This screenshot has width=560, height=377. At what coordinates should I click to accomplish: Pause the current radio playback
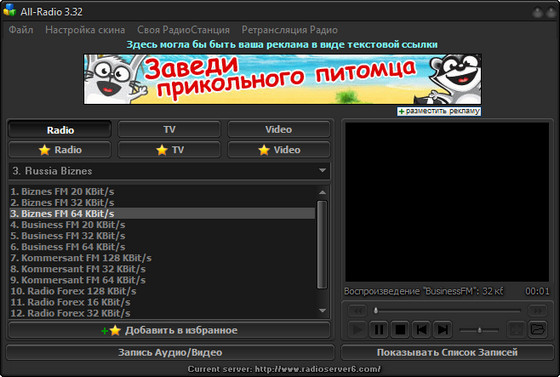pyautogui.click(x=379, y=330)
